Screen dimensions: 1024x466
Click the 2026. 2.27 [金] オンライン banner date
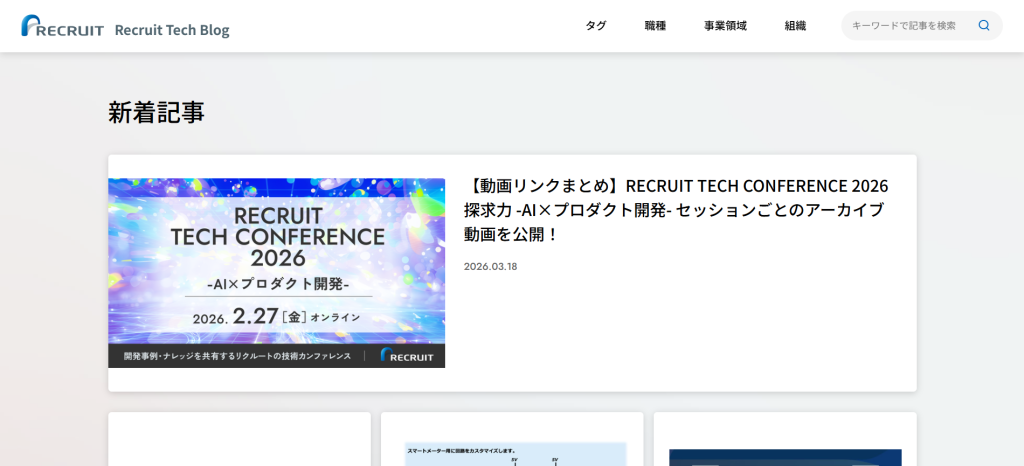277,317
